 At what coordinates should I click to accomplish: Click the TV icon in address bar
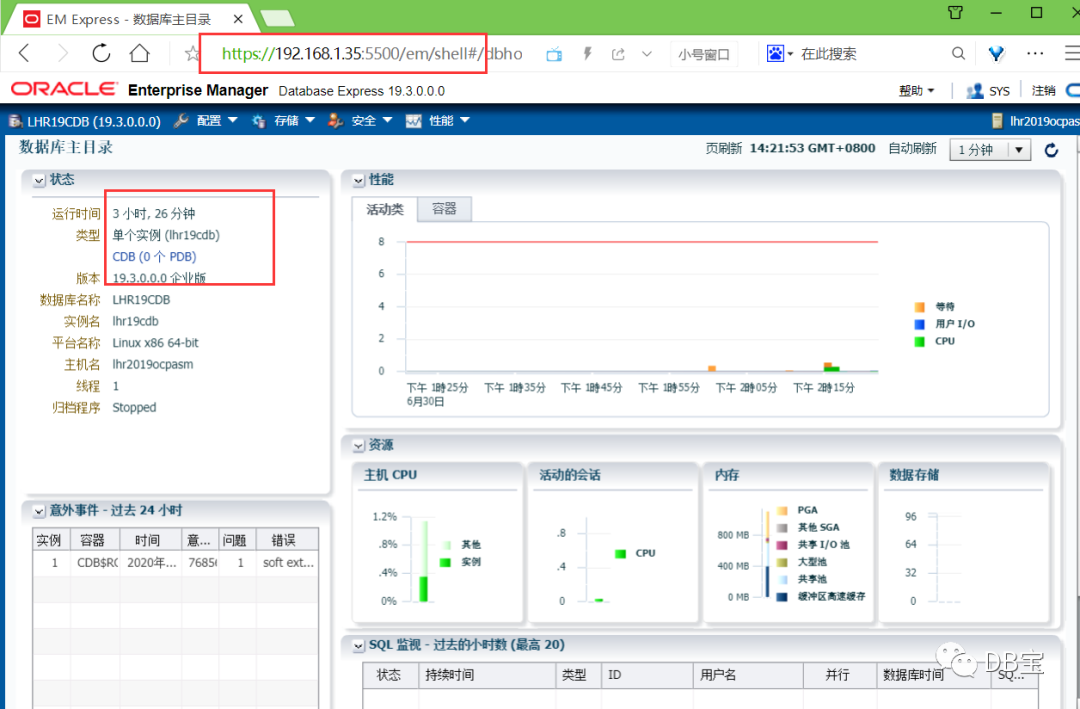coord(554,54)
